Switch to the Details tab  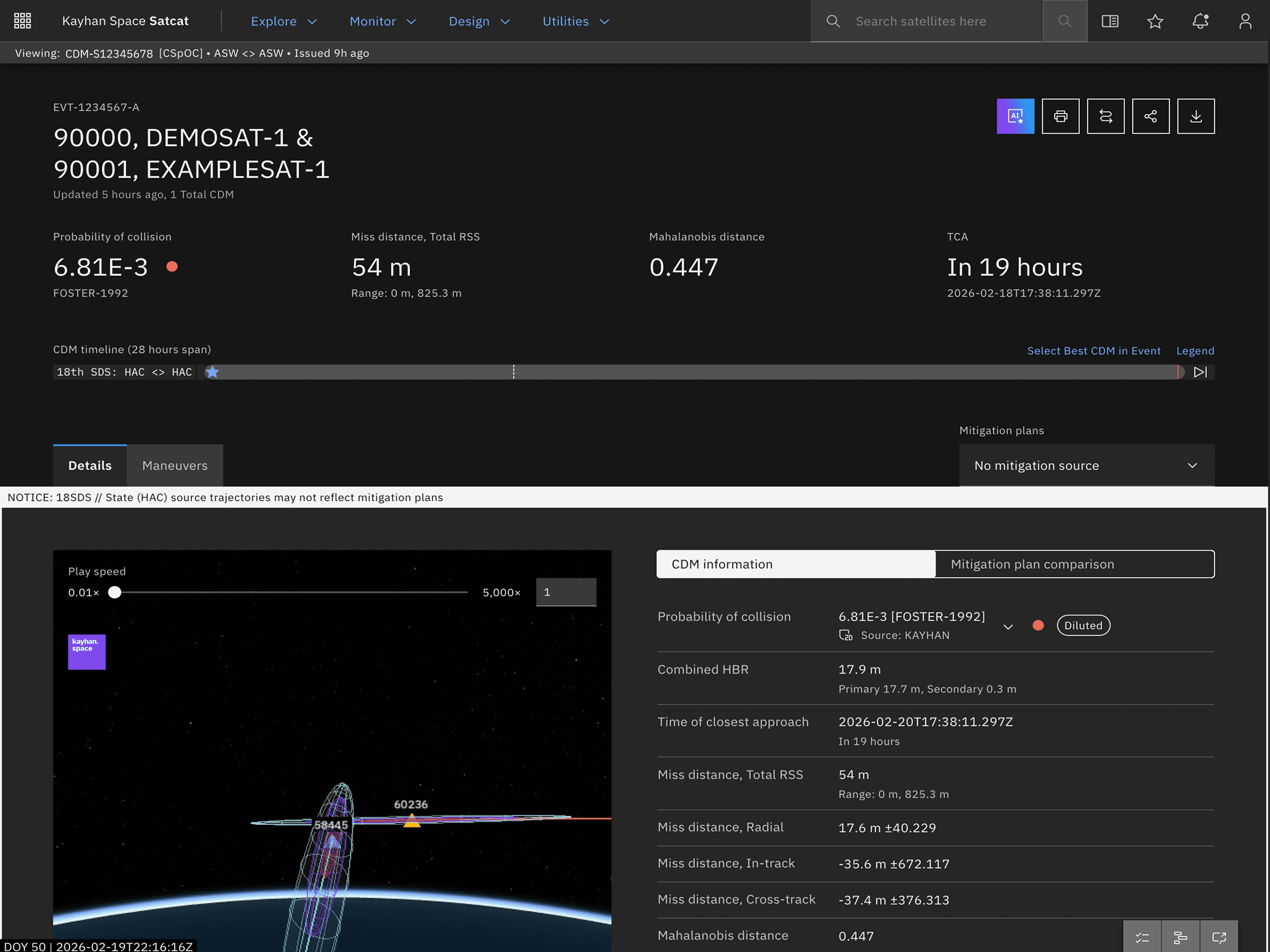[x=90, y=465]
